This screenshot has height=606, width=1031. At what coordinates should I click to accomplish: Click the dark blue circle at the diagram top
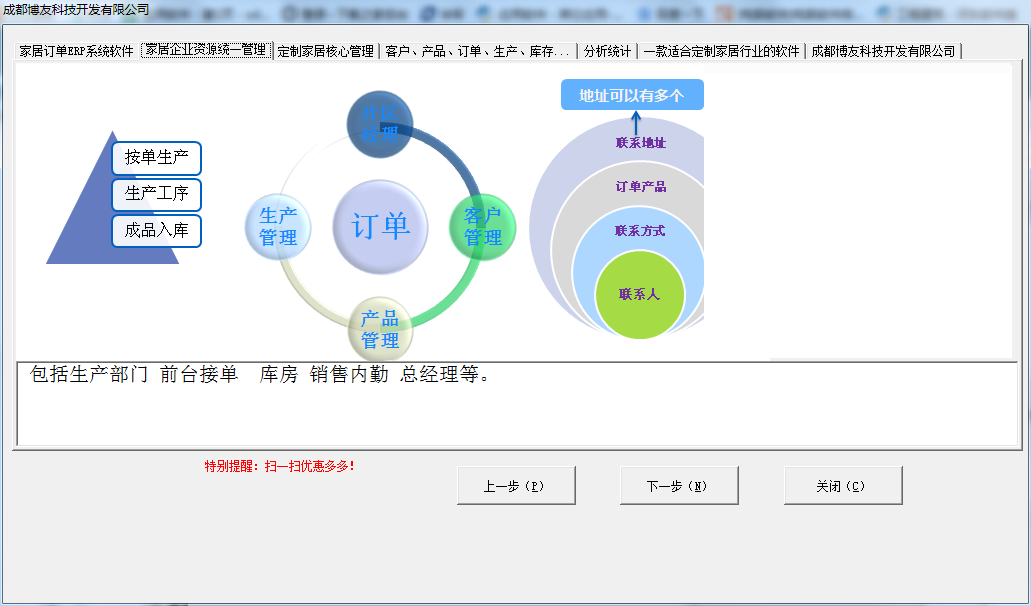(380, 122)
